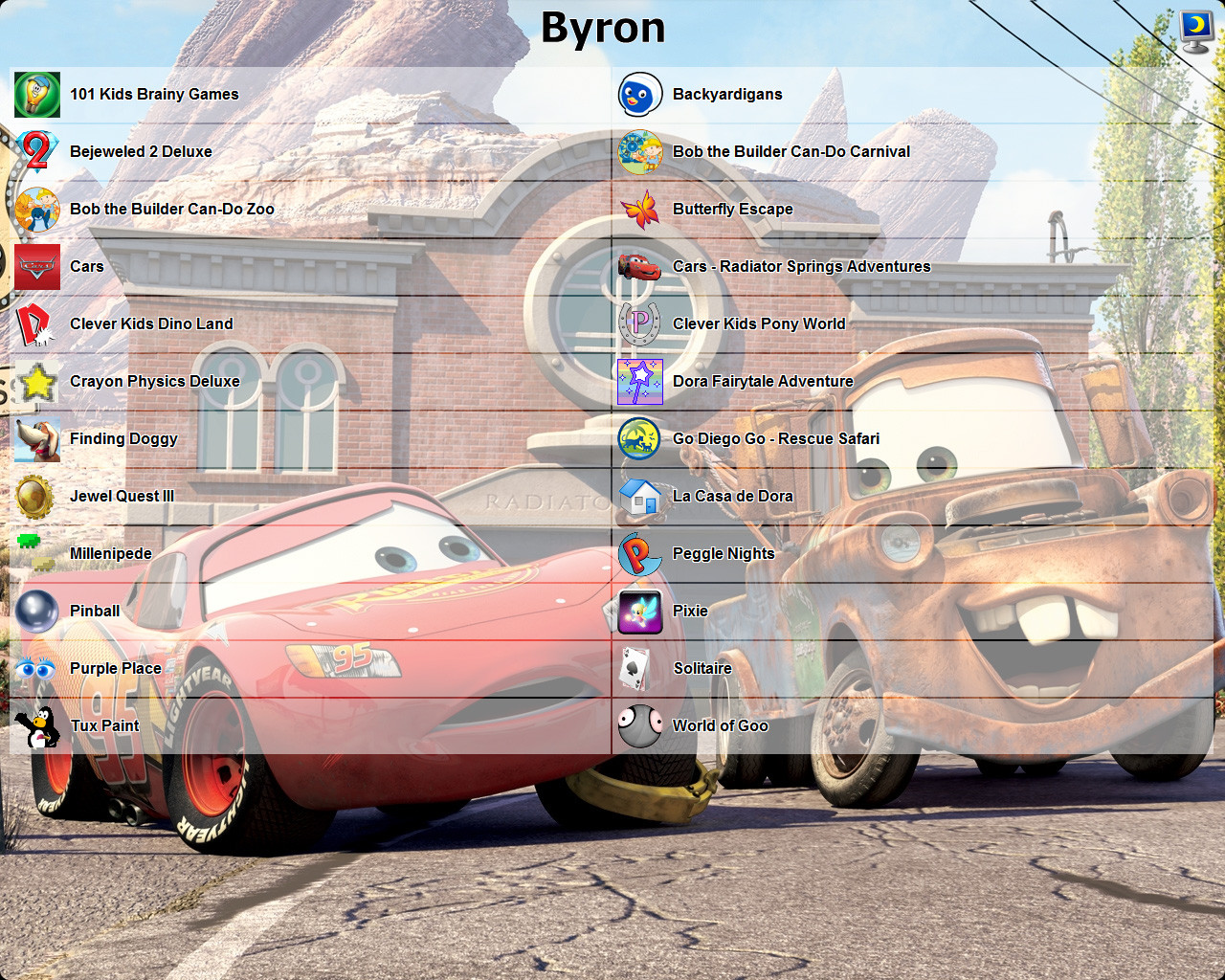This screenshot has height=980, width=1225.
Task: Choose the Clever Kids Dino Land label
Action: 151,323
